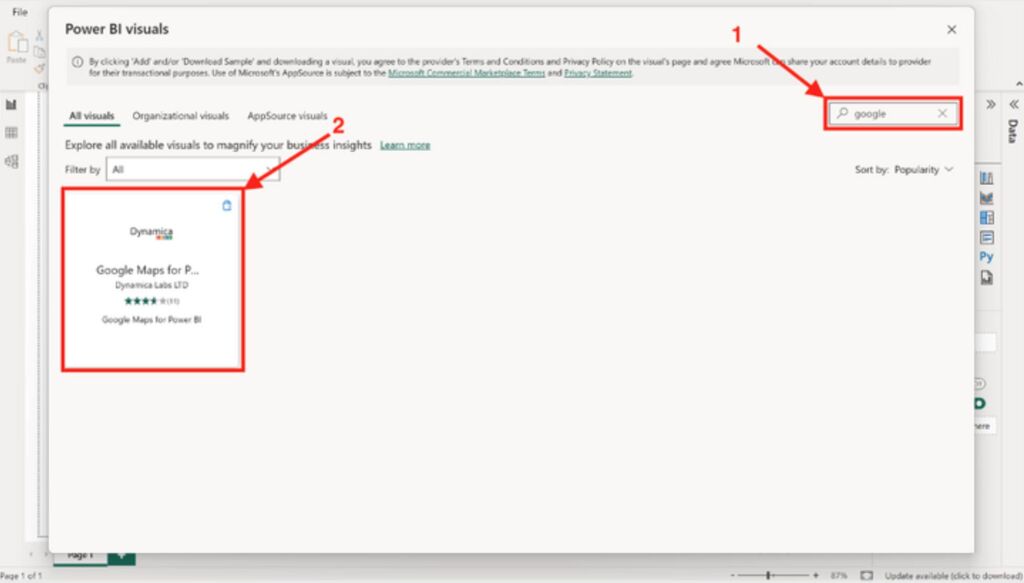Screen dimensions: 1024x583
Task: Open the Filter by dropdown
Action: click(x=192, y=170)
